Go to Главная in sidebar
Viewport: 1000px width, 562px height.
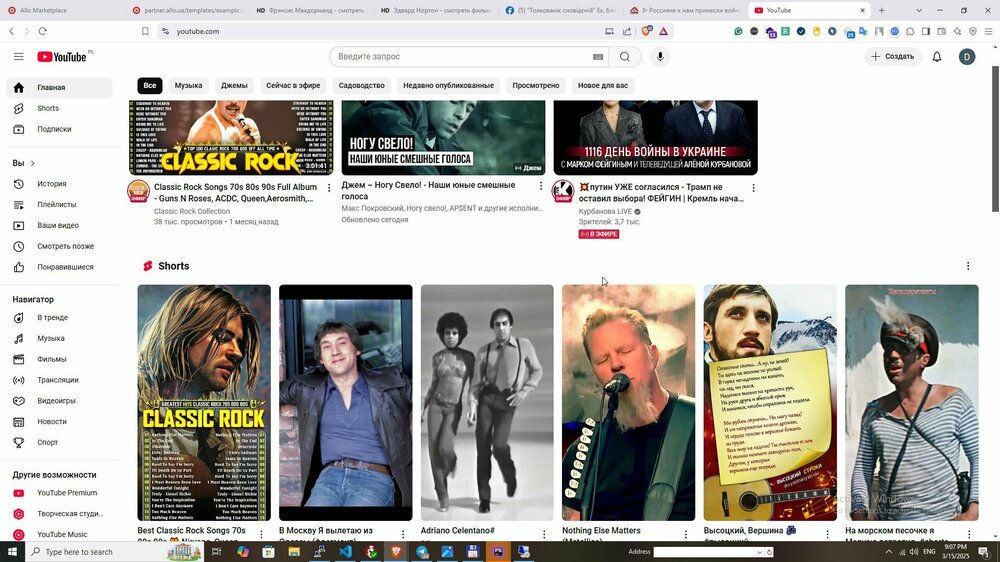[x=59, y=87]
